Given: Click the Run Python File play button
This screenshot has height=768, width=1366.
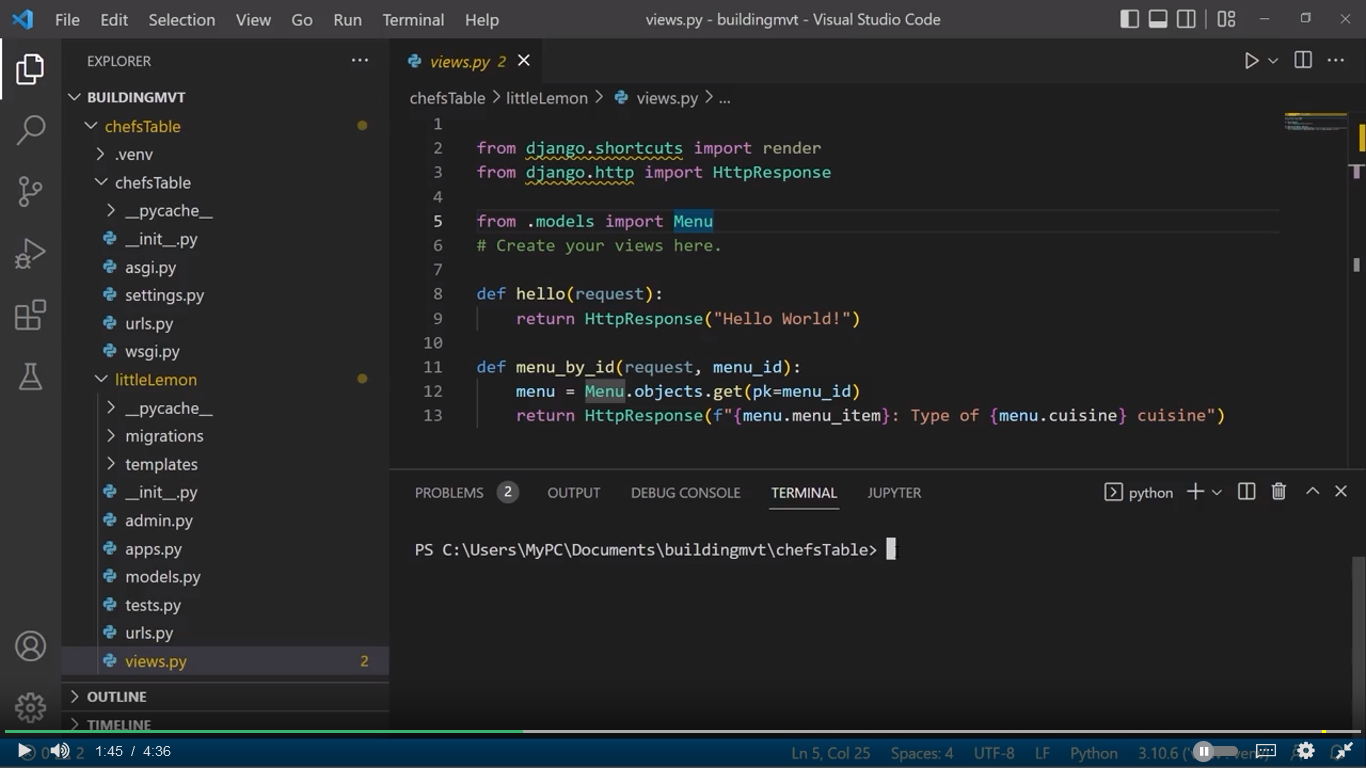Looking at the screenshot, I should 1251,61.
